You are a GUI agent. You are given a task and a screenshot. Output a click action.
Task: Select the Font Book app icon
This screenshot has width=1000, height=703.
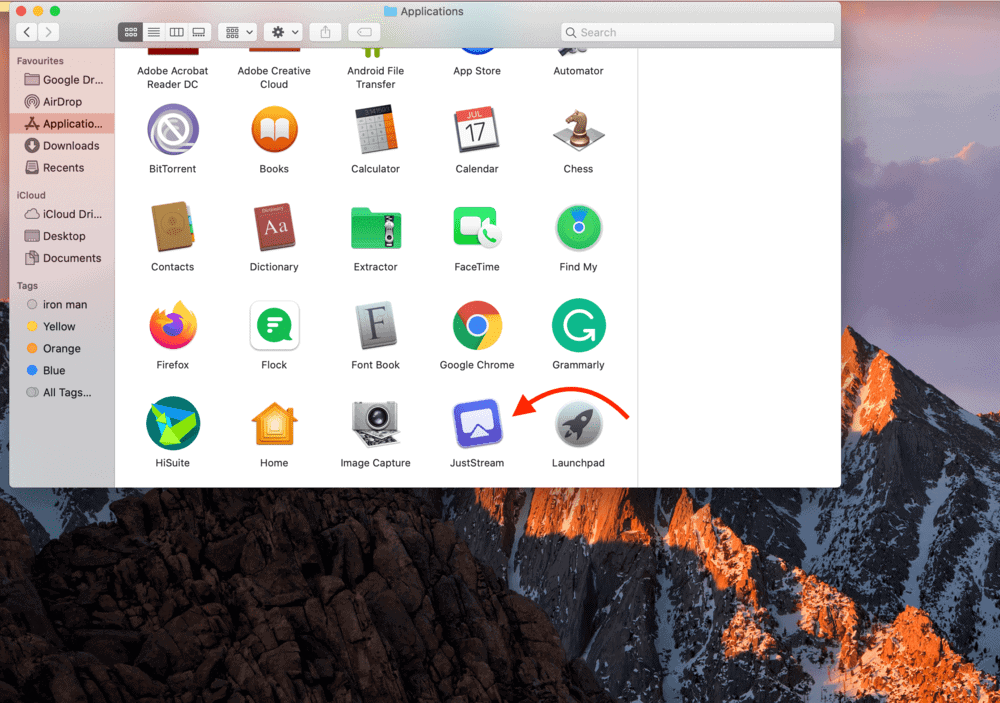(376, 325)
